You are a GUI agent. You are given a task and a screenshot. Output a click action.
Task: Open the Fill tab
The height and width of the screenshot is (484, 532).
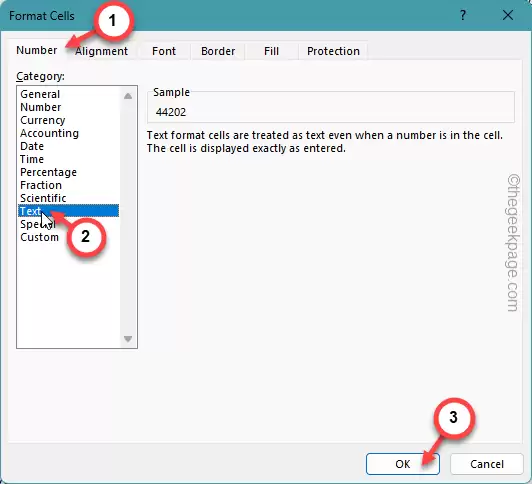pos(271,51)
